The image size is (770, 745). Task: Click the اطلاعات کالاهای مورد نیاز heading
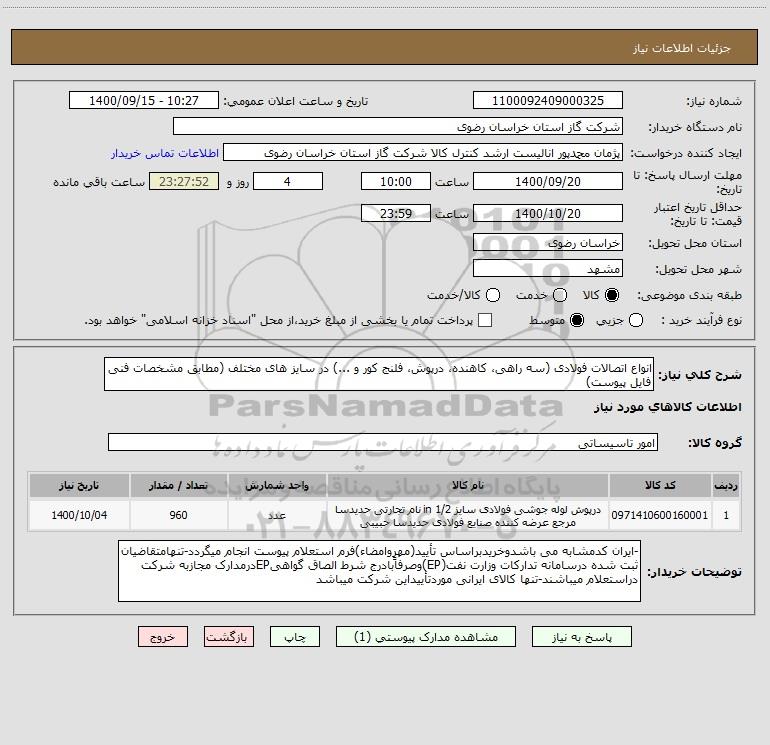(667, 407)
